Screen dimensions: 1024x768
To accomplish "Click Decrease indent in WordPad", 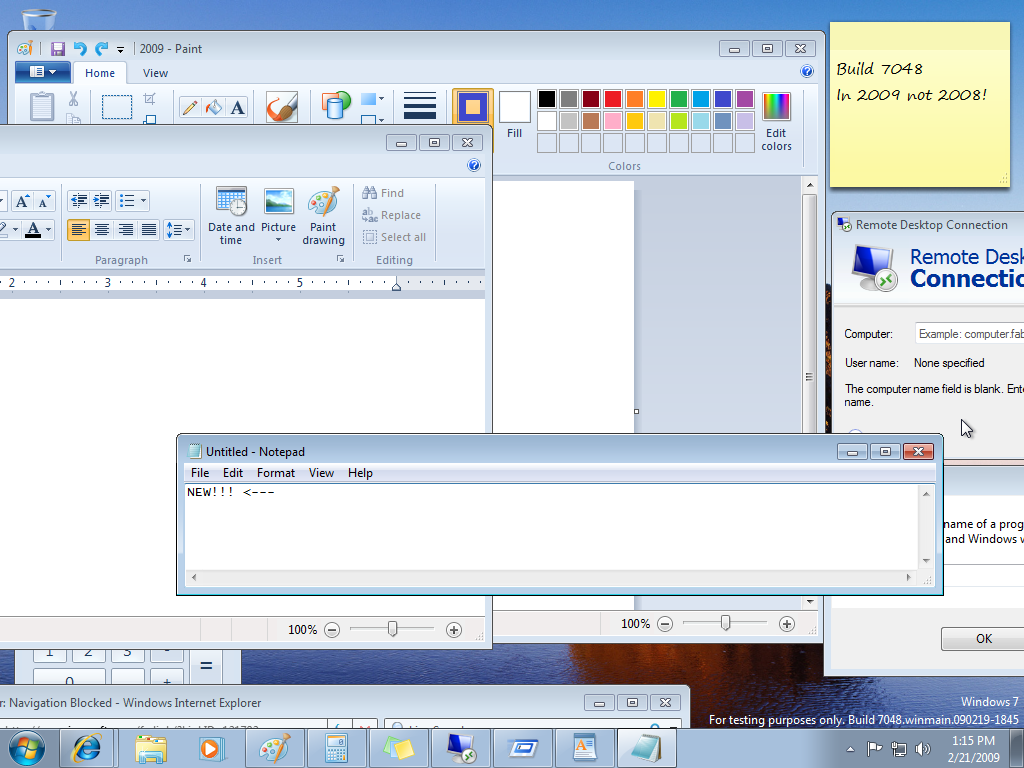I will 79,200.
